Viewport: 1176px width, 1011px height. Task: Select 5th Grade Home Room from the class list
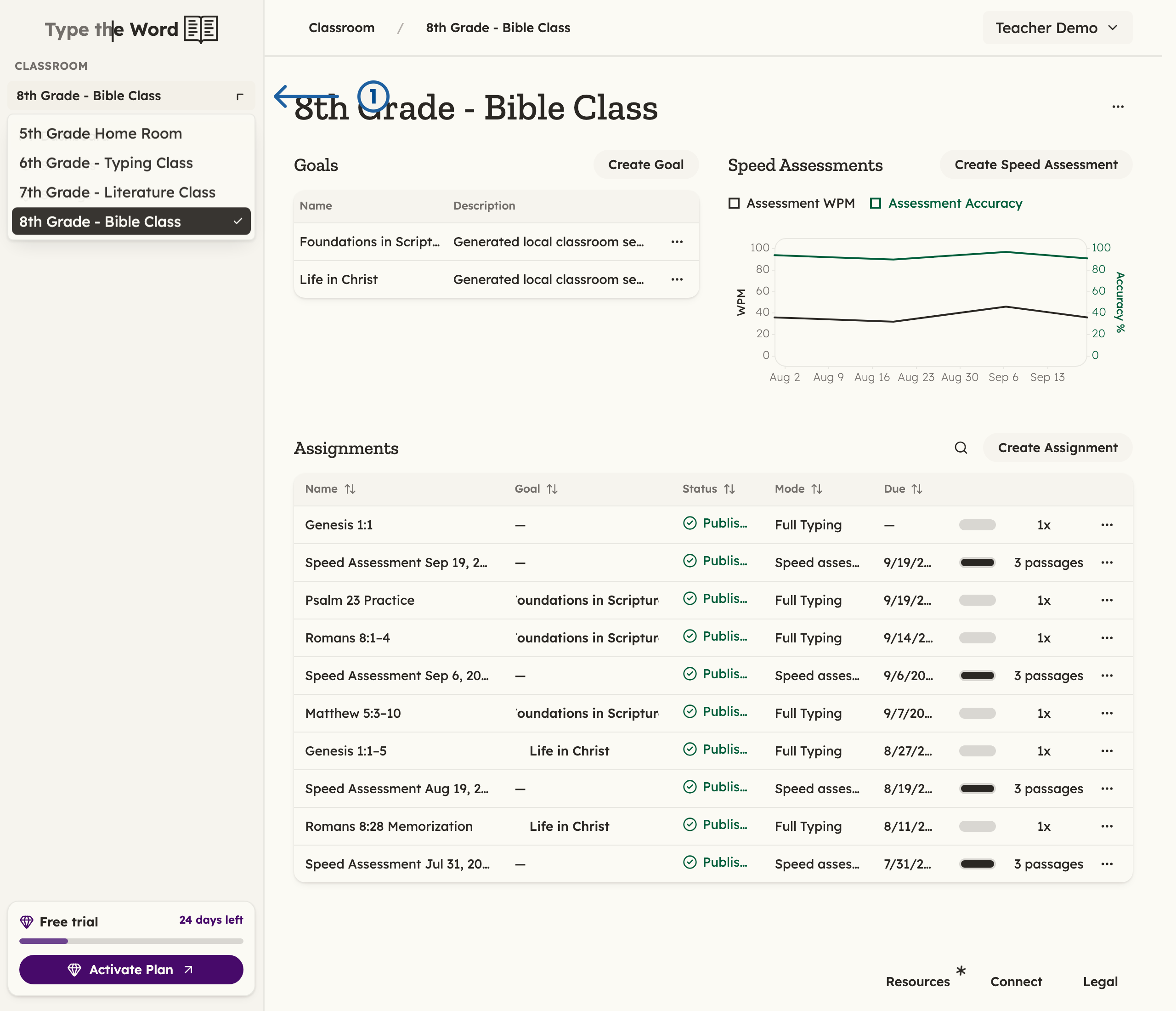tap(131, 133)
